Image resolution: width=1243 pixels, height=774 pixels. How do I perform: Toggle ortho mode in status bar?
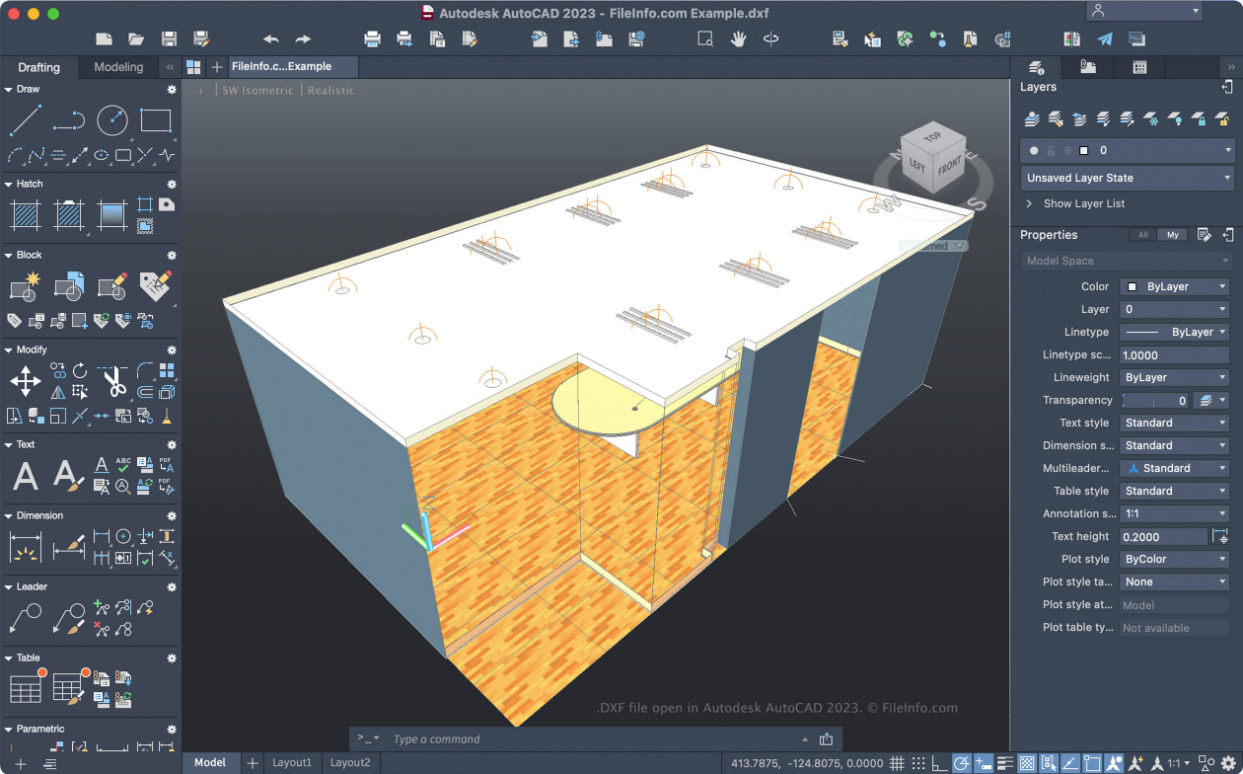[x=940, y=763]
